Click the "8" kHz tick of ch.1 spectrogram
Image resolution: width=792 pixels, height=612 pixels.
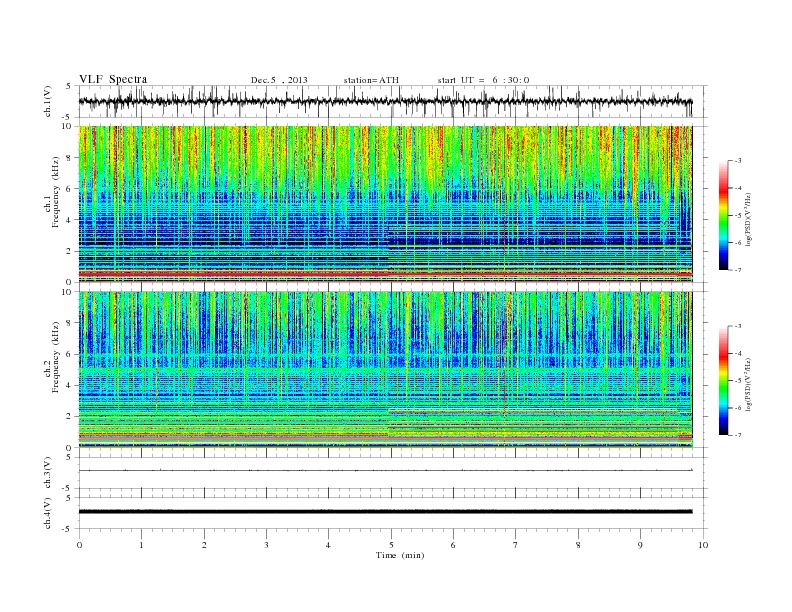[x=69, y=158]
